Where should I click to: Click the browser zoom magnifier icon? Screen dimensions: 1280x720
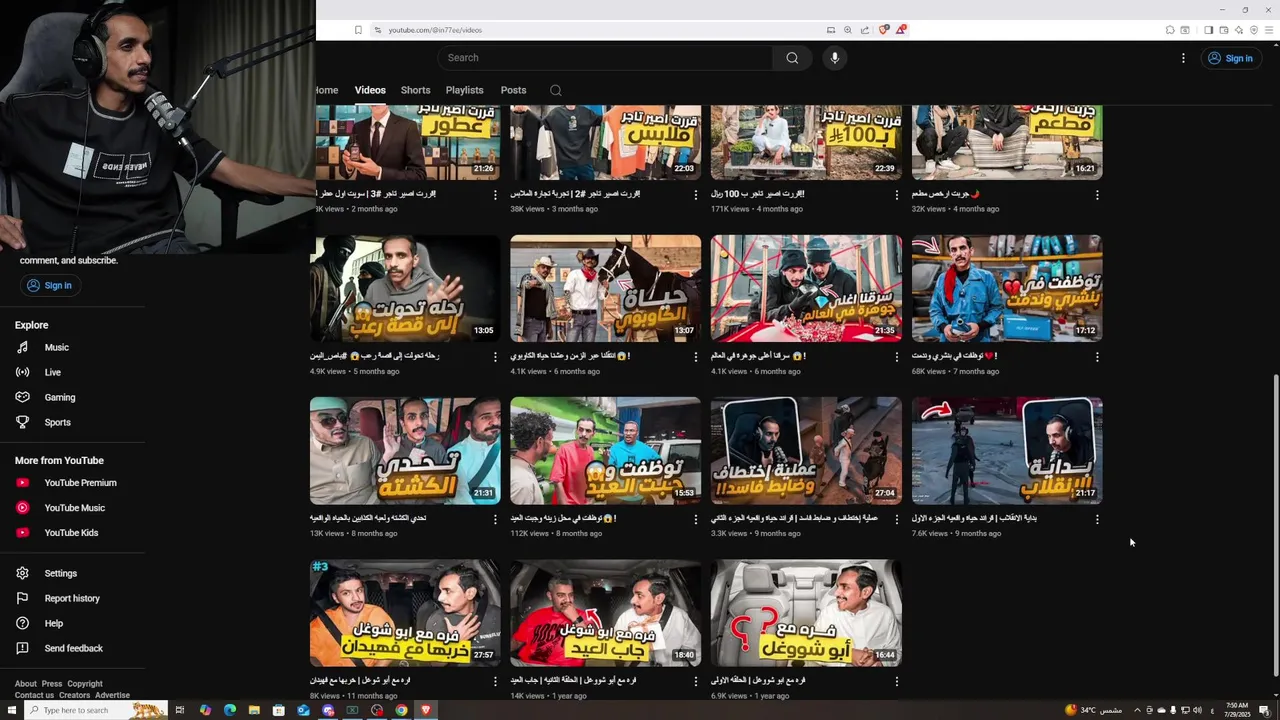pyautogui.click(x=848, y=30)
